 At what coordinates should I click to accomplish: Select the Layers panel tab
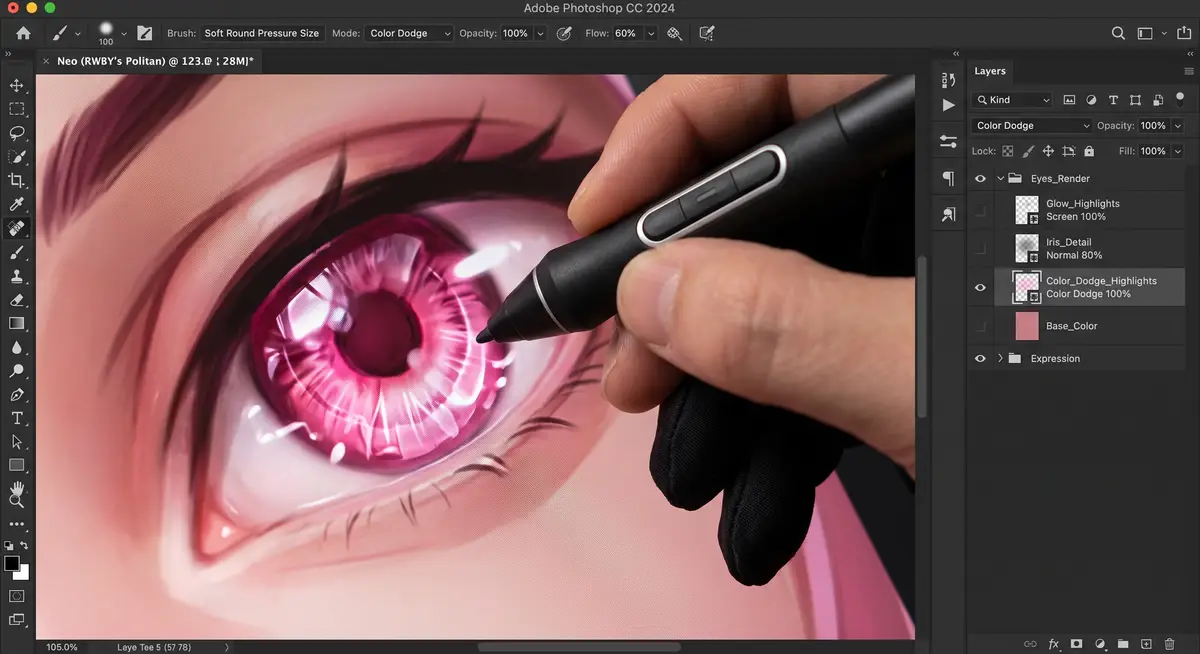pyautogui.click(x=990, y=71)
